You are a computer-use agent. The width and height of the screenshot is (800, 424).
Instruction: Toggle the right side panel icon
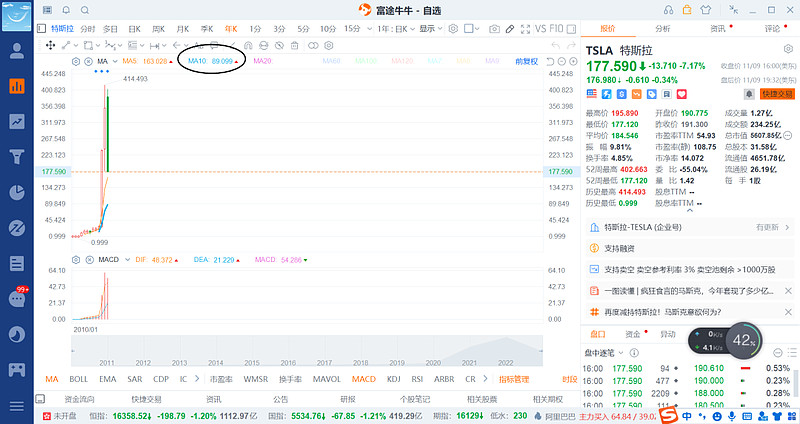[571, 29]
